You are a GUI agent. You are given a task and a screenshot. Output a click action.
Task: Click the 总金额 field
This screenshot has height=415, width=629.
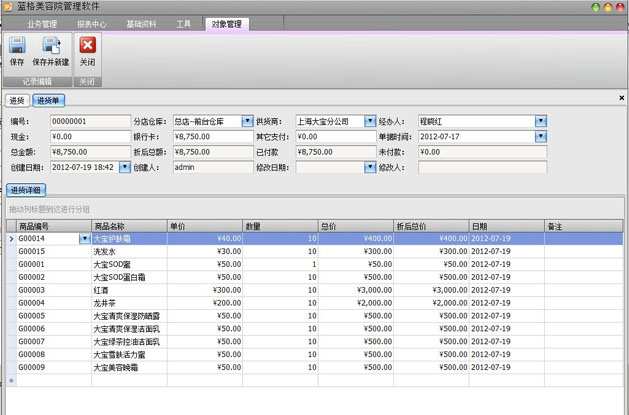[90, 152]
